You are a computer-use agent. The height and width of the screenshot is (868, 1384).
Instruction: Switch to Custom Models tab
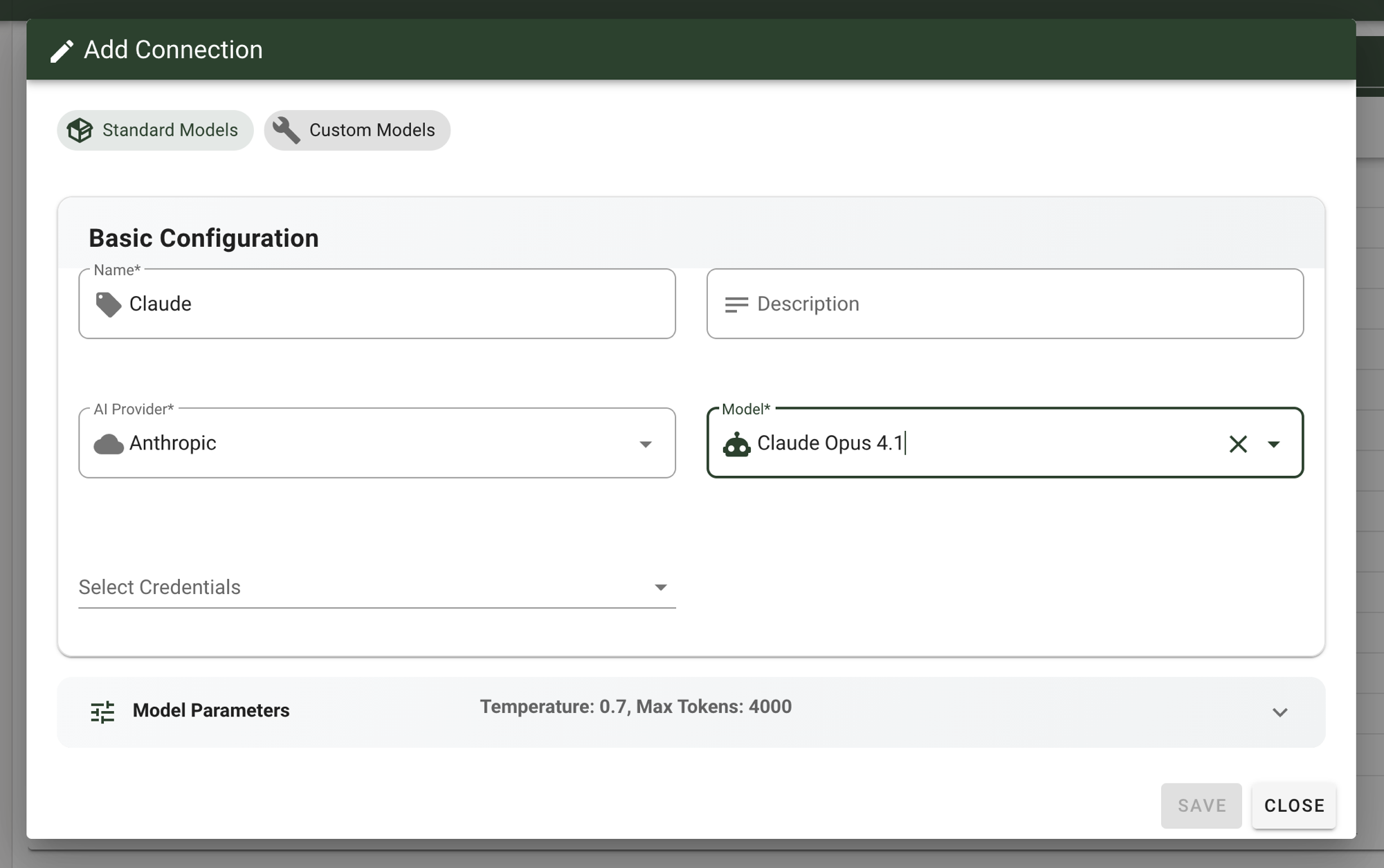357,130
